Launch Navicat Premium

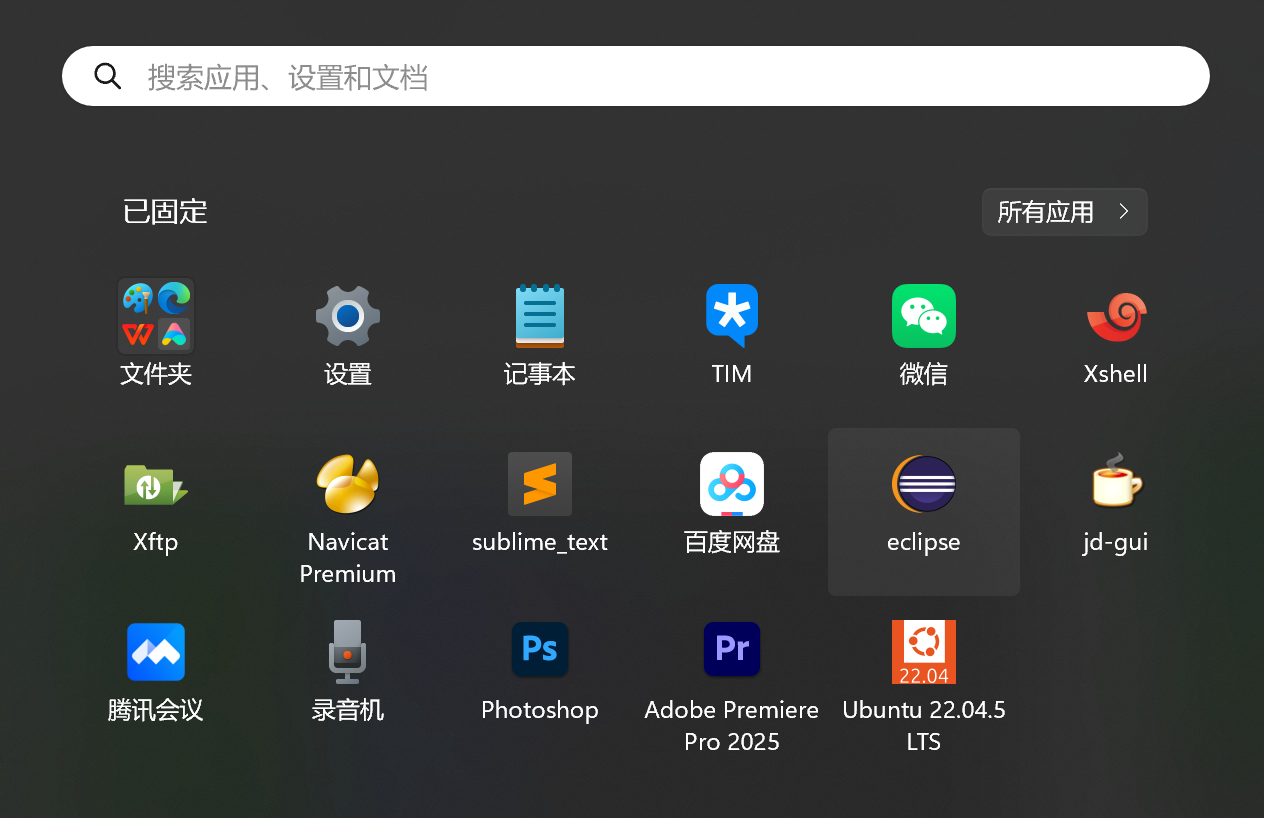click(x=348, y=484)
